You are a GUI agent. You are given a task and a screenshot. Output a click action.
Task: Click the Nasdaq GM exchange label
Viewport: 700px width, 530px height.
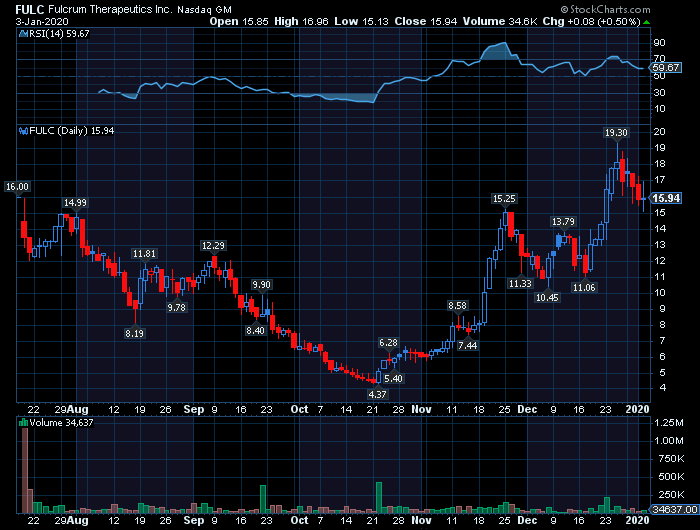click(x=204, y=9)
